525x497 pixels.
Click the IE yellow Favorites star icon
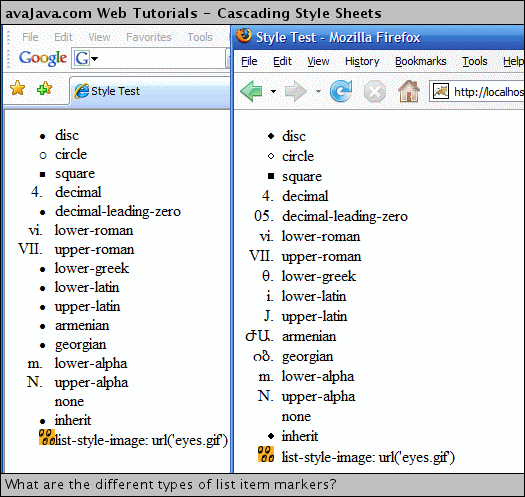17,88
